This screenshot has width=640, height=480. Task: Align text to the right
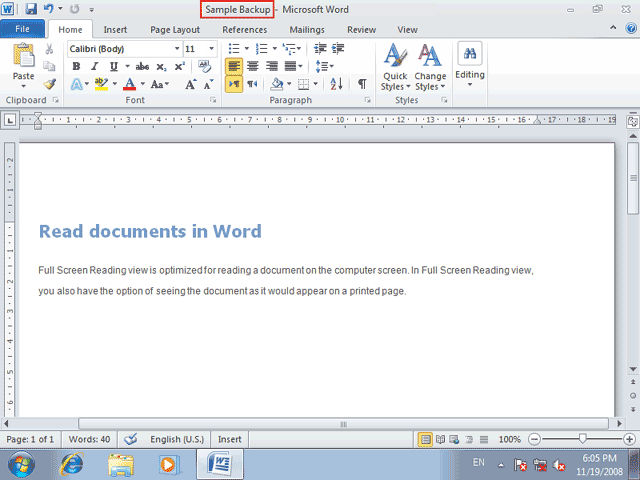coord(271,66)
